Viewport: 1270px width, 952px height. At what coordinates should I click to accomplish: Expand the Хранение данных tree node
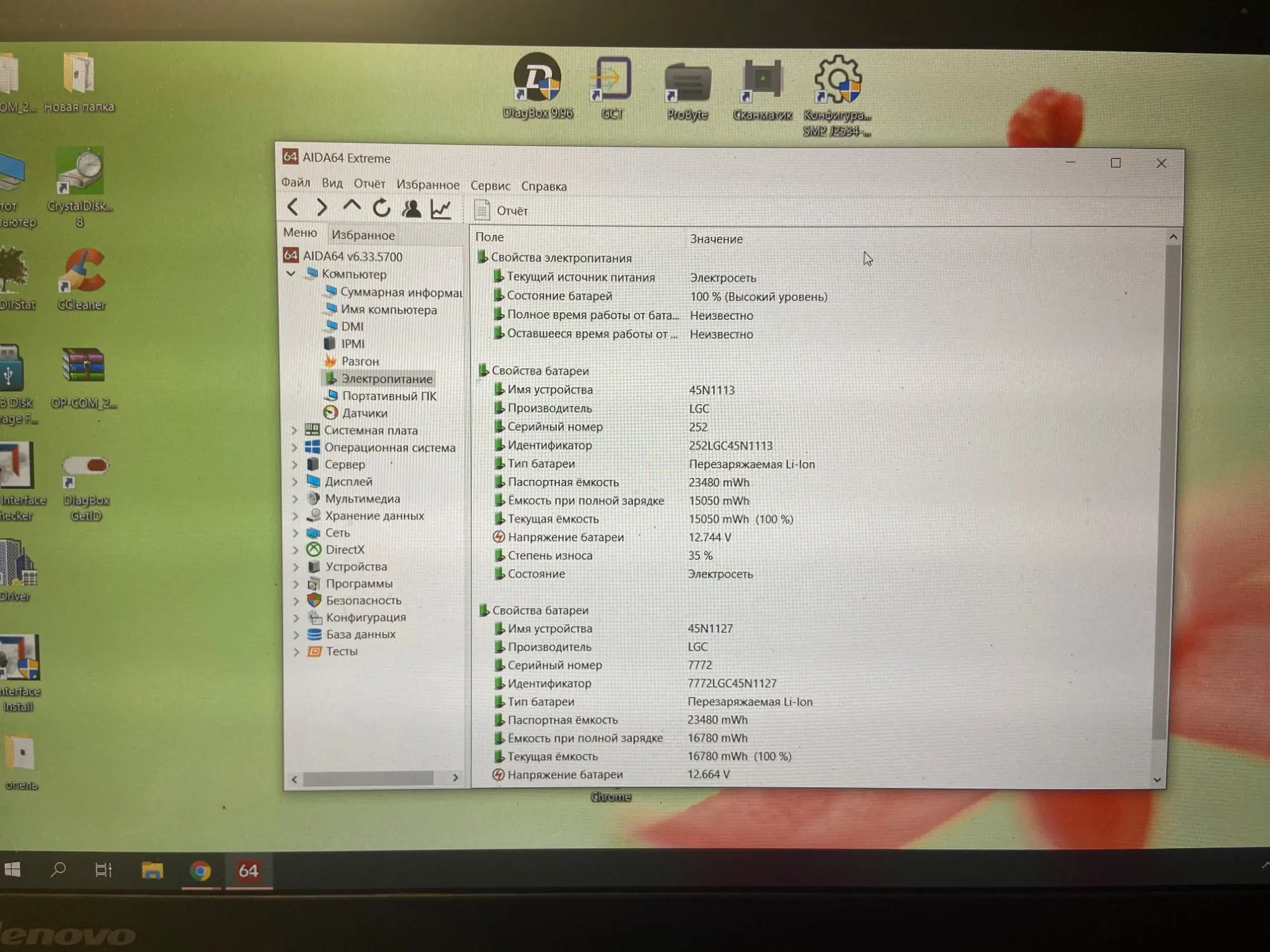(295, 516)
